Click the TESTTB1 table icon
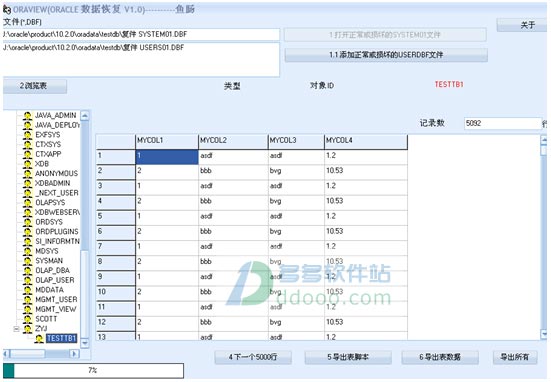This screenshot has height=382, width=551. (x=39, y=338)
